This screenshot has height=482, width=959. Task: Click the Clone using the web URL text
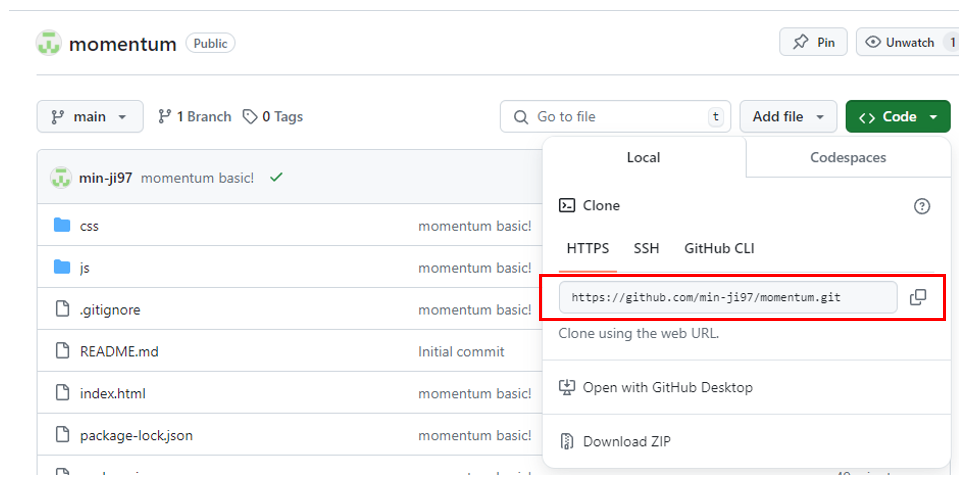pos(639,333)
